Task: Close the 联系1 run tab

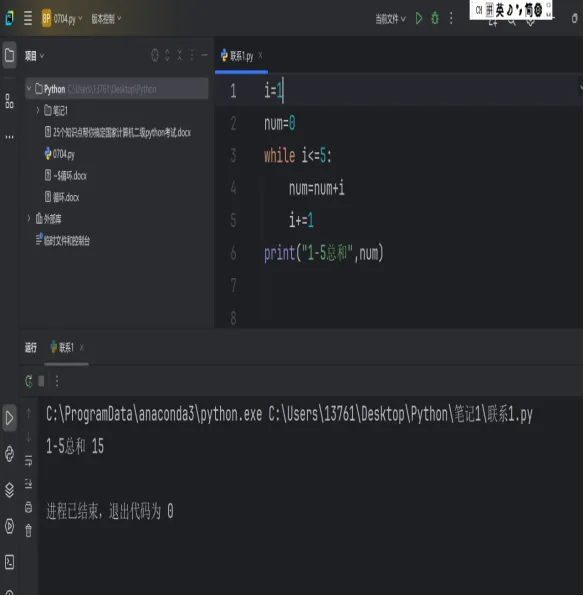Action: 82,347
